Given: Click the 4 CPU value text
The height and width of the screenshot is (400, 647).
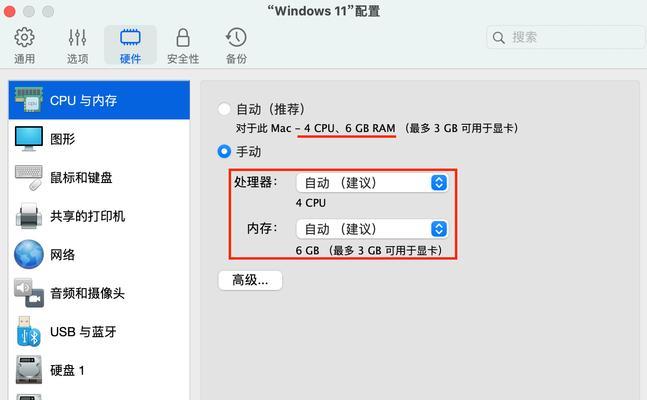Looking at the screenshot, I should [311, 203].
